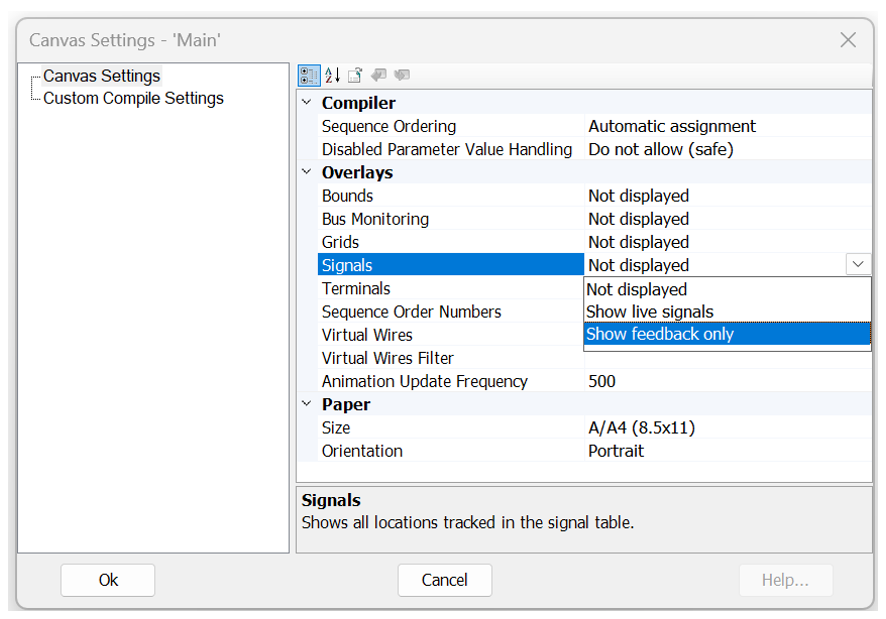
Task: Click the property pages icon in toolbar
Action: point(355,76)
